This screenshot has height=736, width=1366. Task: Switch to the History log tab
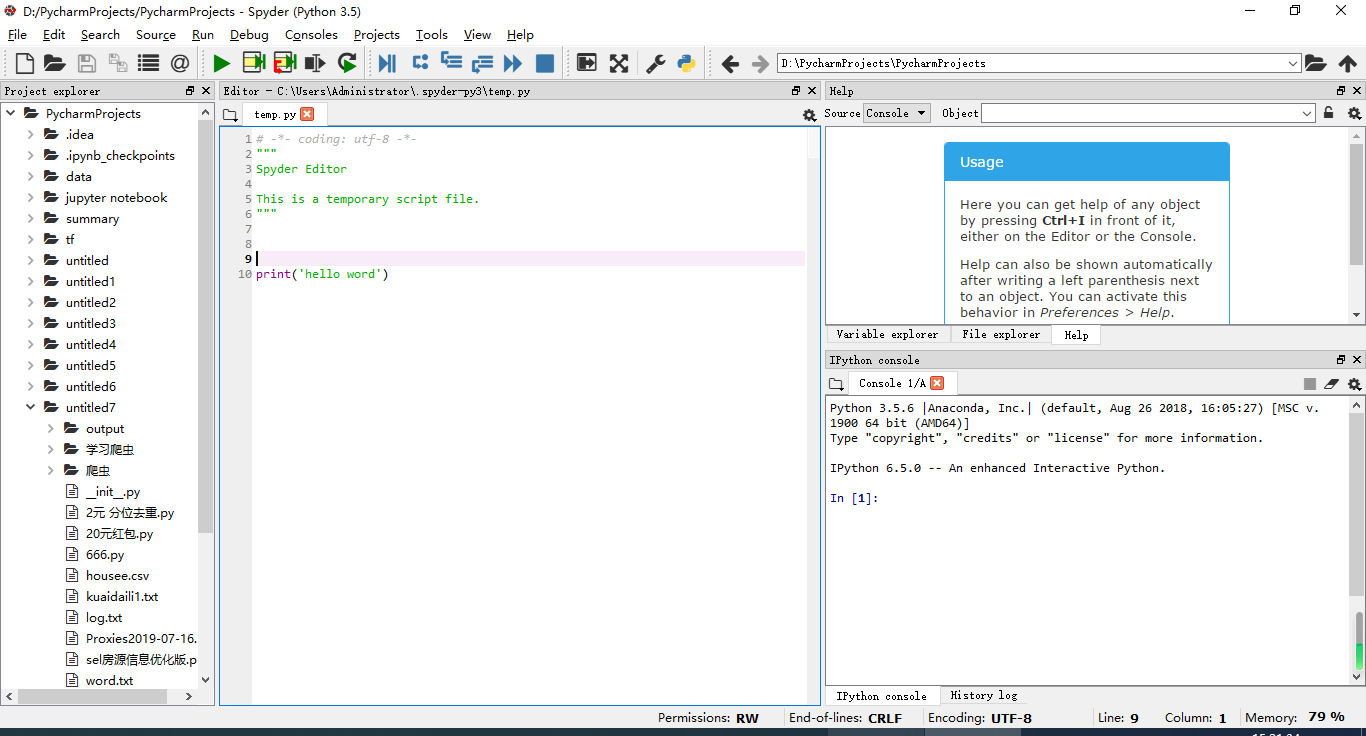pos(984,695)
